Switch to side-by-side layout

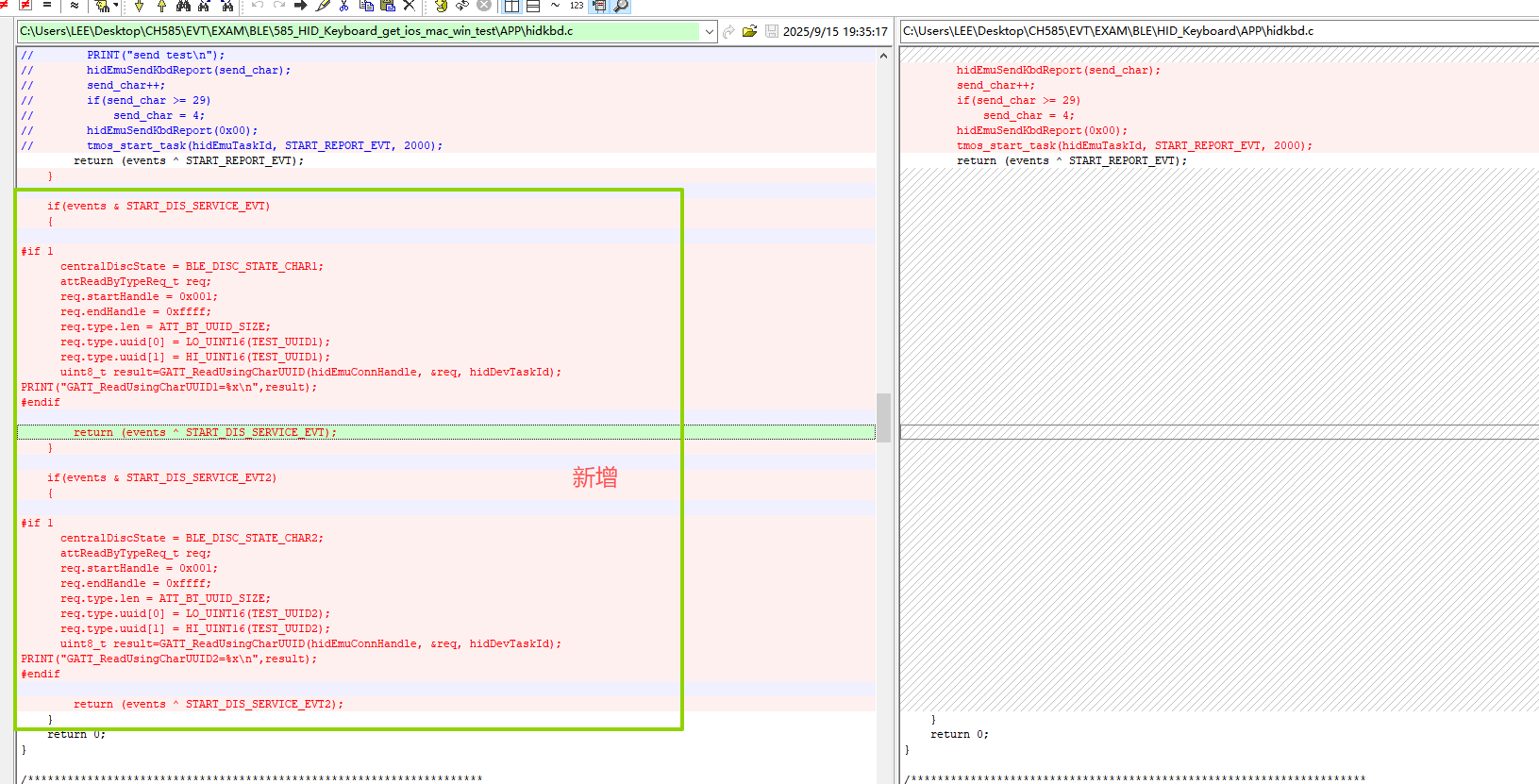click(511, 6)
